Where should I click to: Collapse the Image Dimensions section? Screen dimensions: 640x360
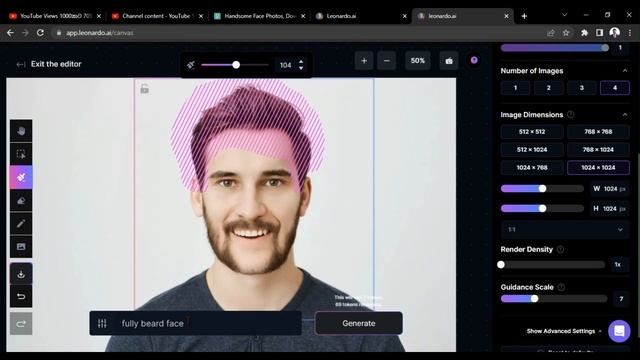tap(625, 115)
